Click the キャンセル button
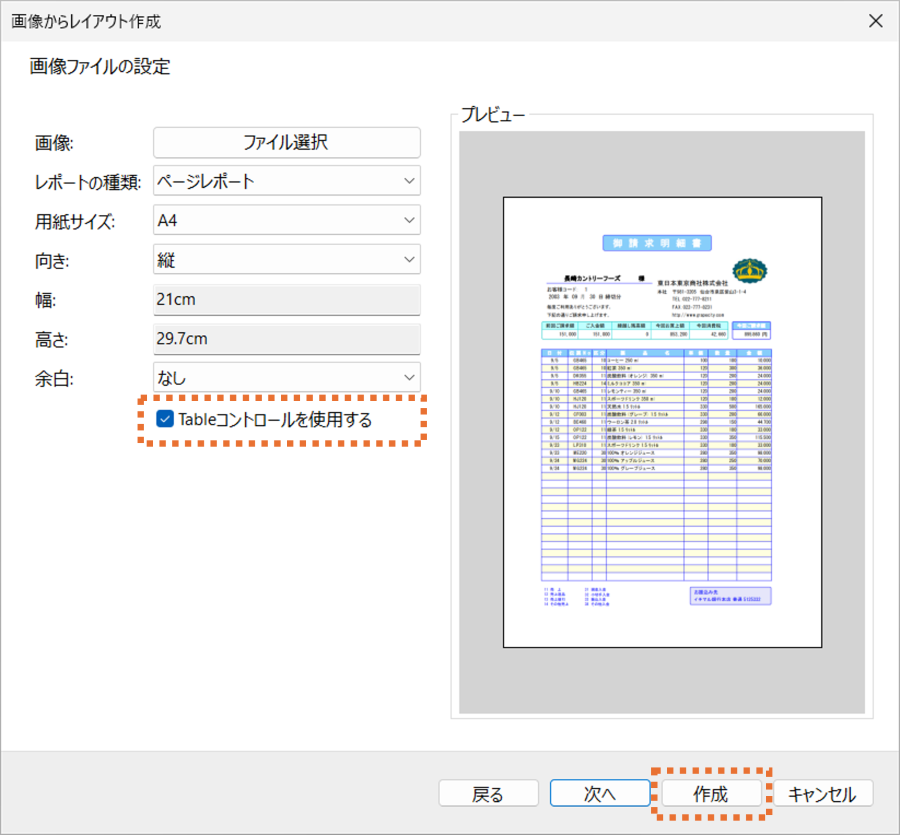Image resolution: width=900 pixels, height=835 pixels. tap(822, 793)
